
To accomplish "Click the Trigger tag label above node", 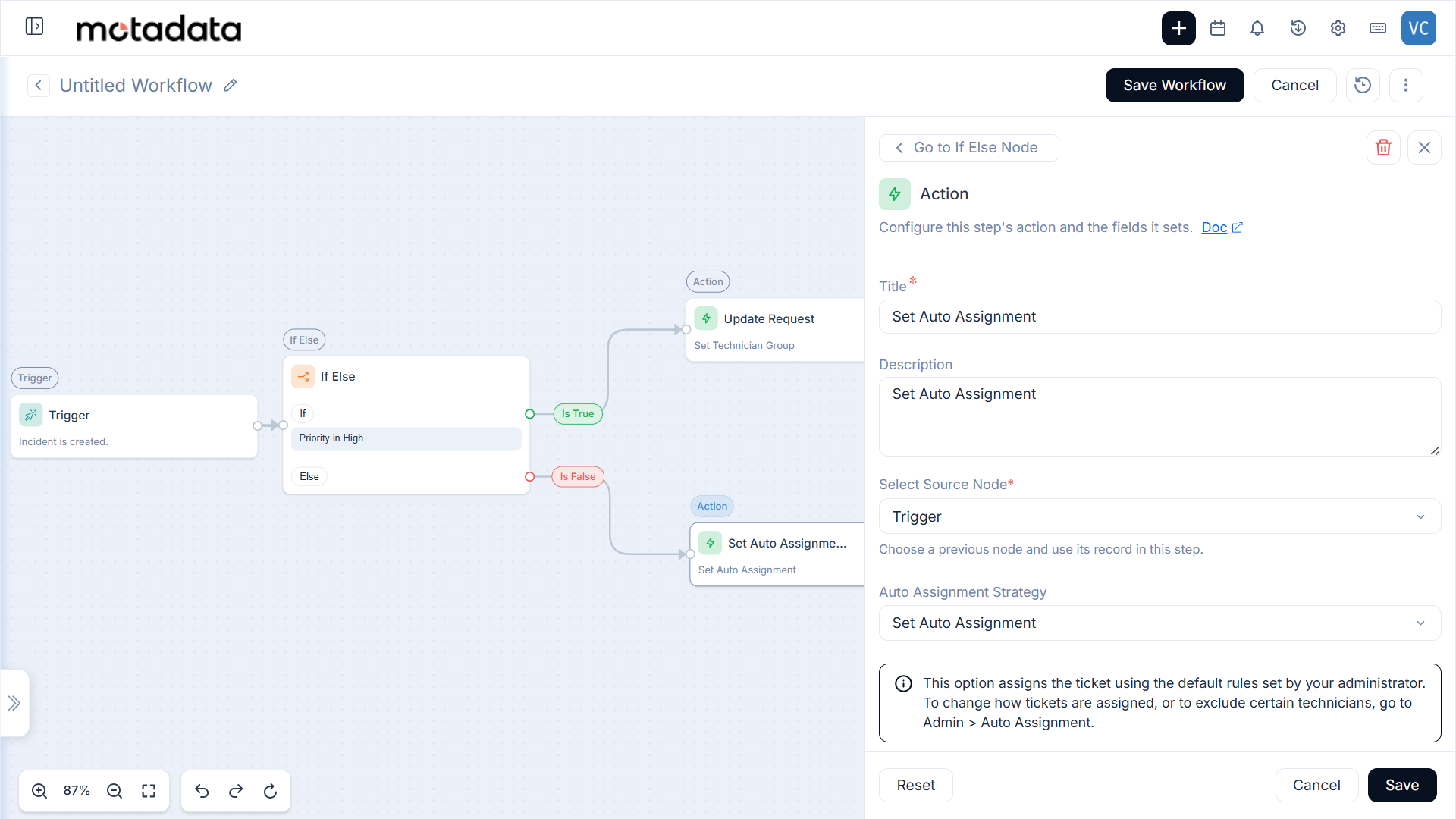I will pyautogui.click(x=35, y=378).
